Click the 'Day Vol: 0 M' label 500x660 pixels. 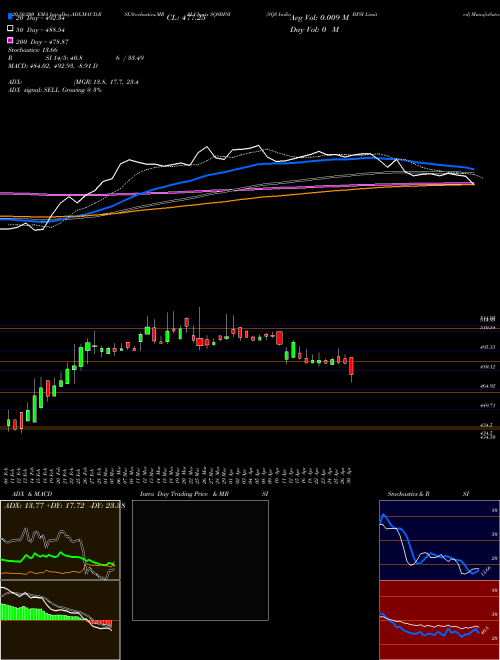[314, 29]
